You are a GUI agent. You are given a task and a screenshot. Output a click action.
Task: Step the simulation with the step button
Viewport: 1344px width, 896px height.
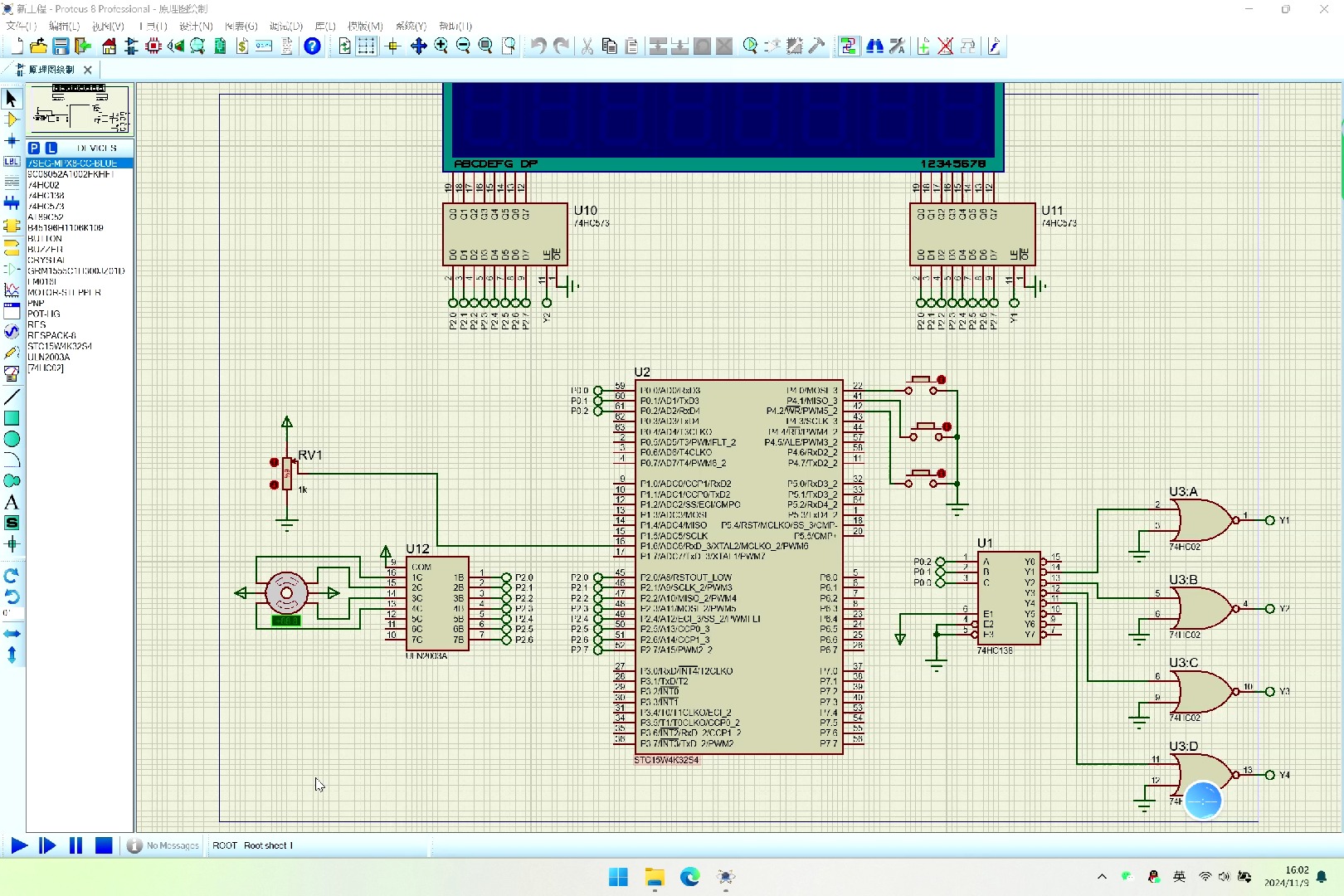pos(47,845)
